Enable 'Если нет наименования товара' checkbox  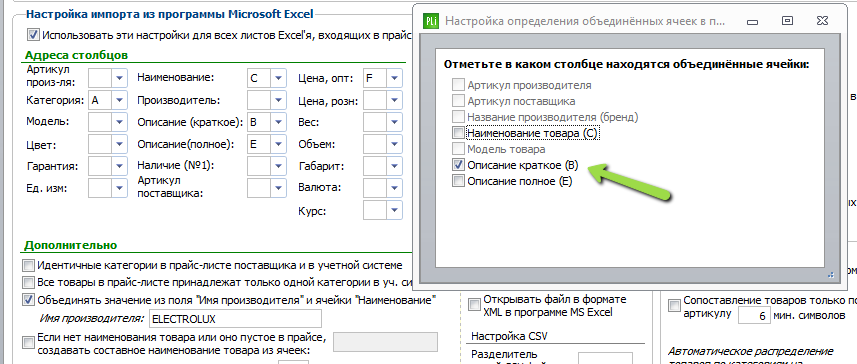28,343
